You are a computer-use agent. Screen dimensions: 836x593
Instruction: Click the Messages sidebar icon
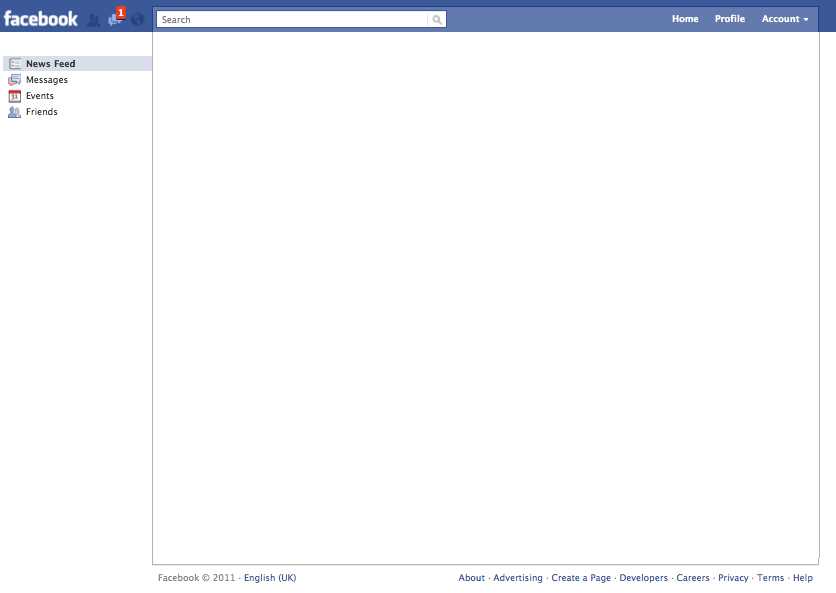point(14,80)
